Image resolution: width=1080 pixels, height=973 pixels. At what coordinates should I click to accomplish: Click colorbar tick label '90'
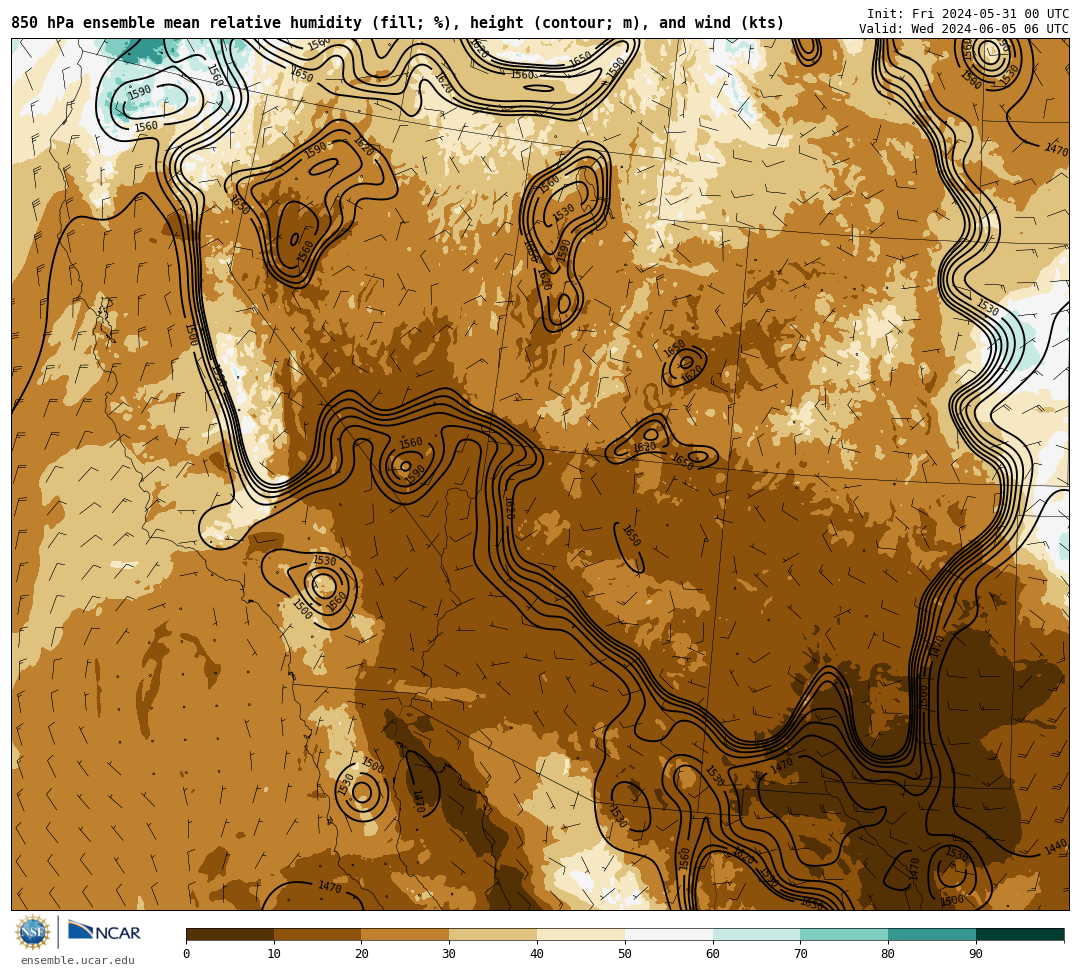coord(976,954)
